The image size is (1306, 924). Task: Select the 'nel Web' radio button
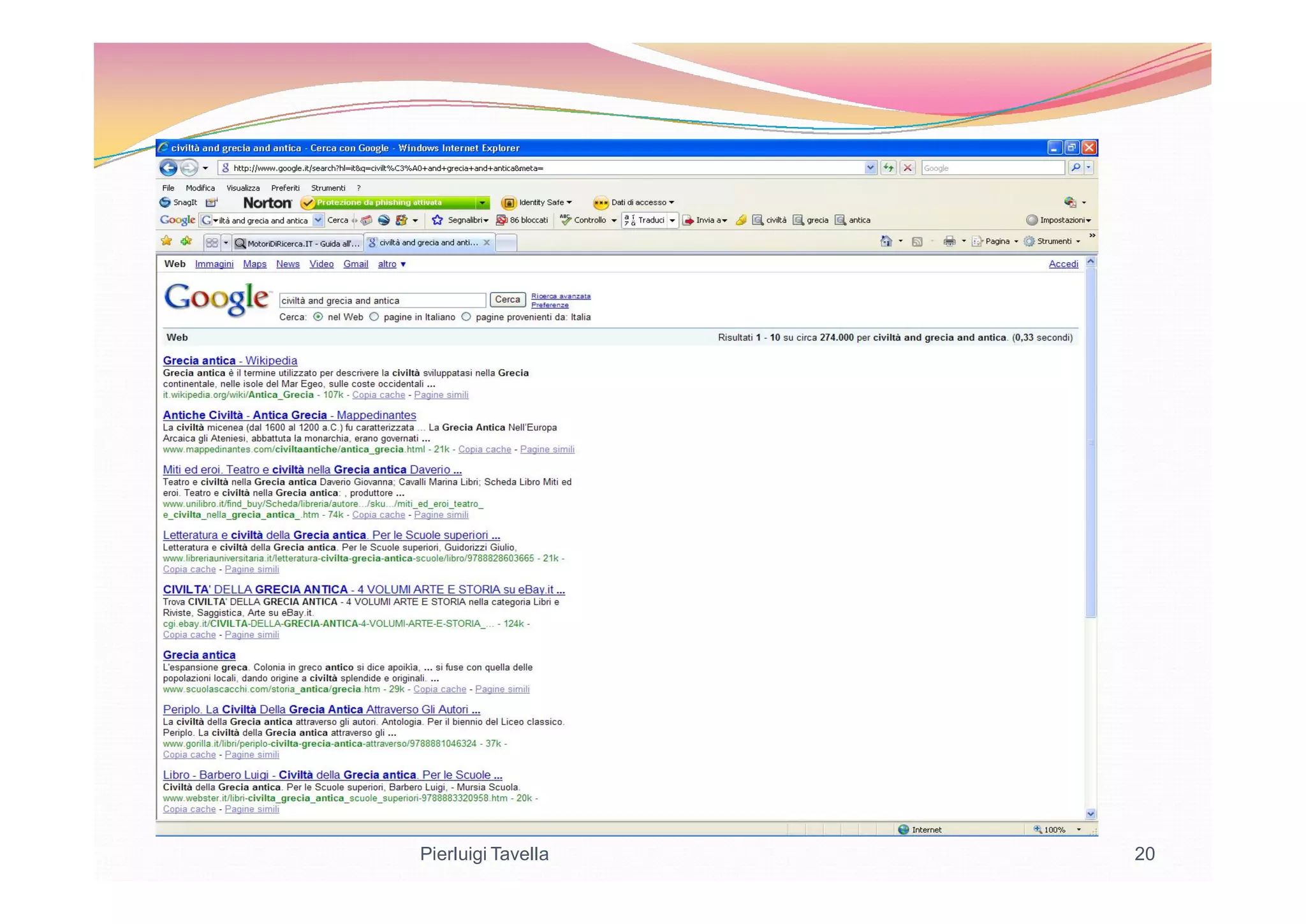[318, 317]
